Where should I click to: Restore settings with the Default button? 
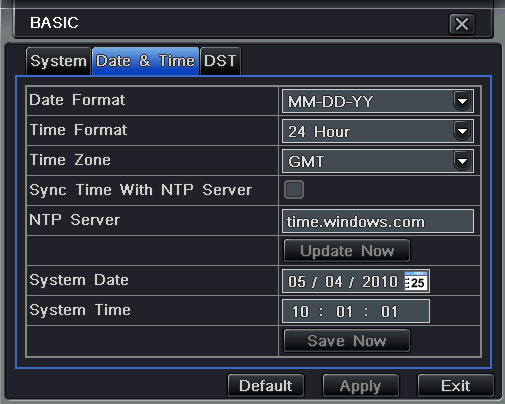(266, 386)
